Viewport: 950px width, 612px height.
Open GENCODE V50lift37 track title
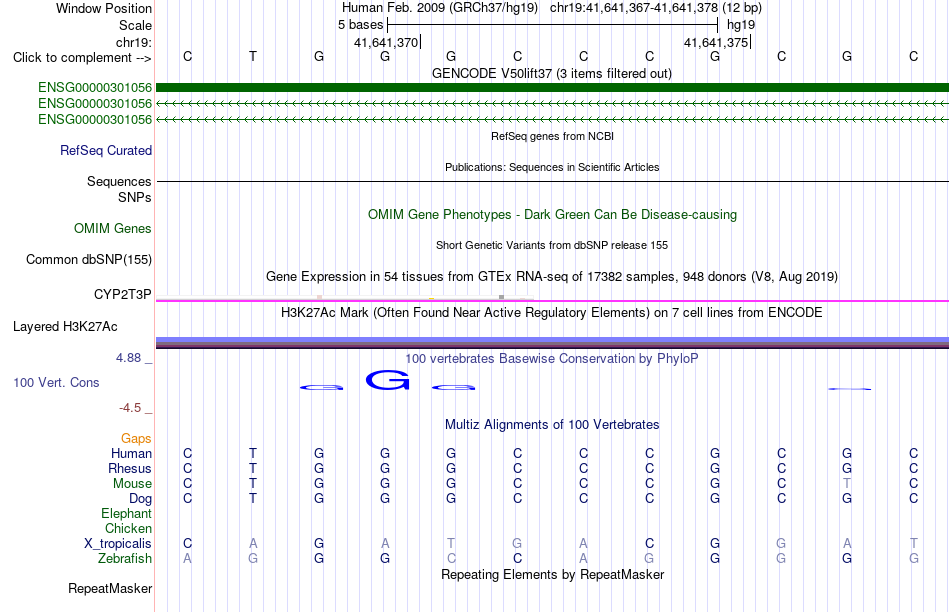(x=552, y=73)
